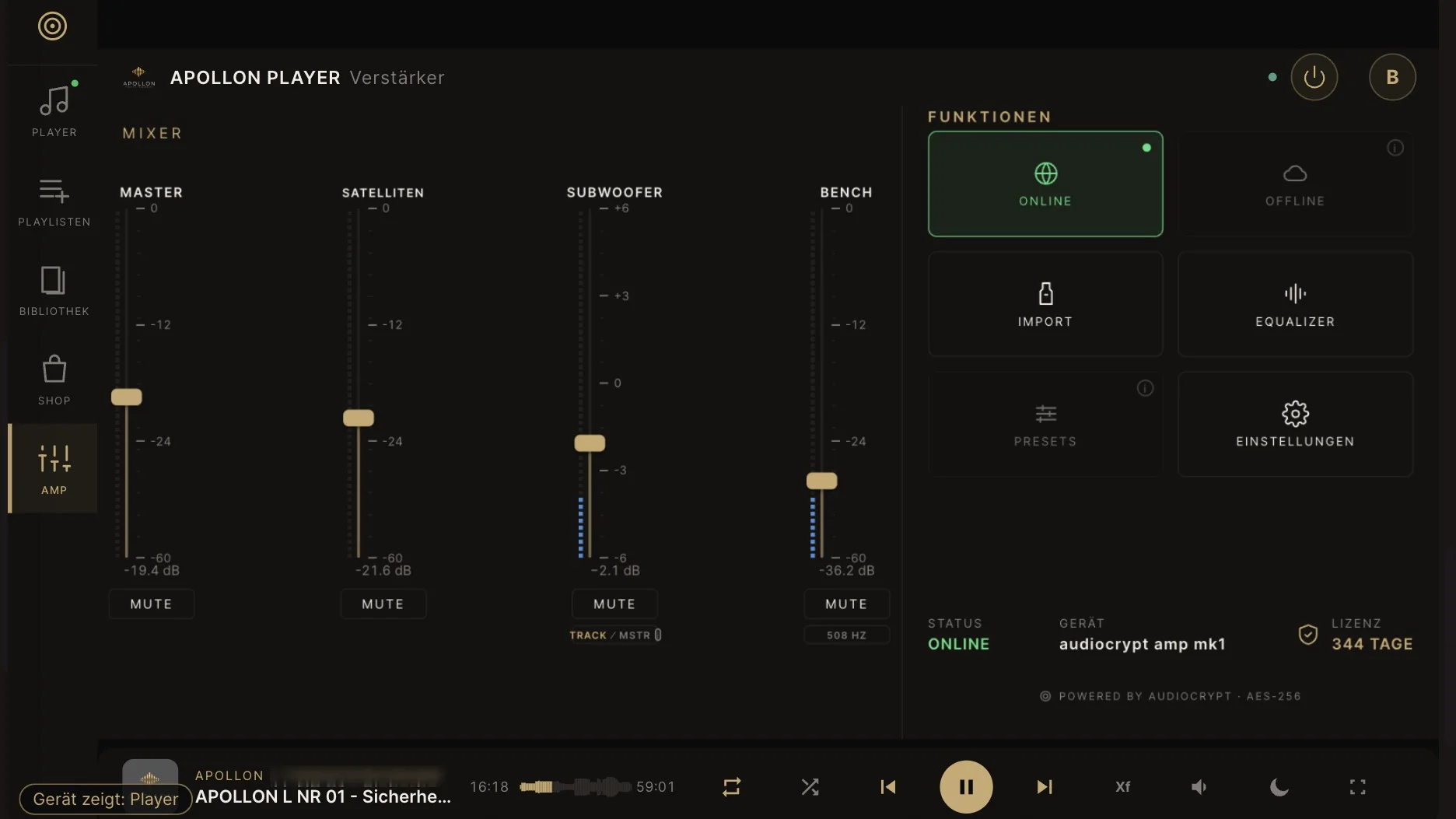Open the Bibliothek library section
Image resolution: width=1456 pixels, height=819 pixels.
click(54, 290)
